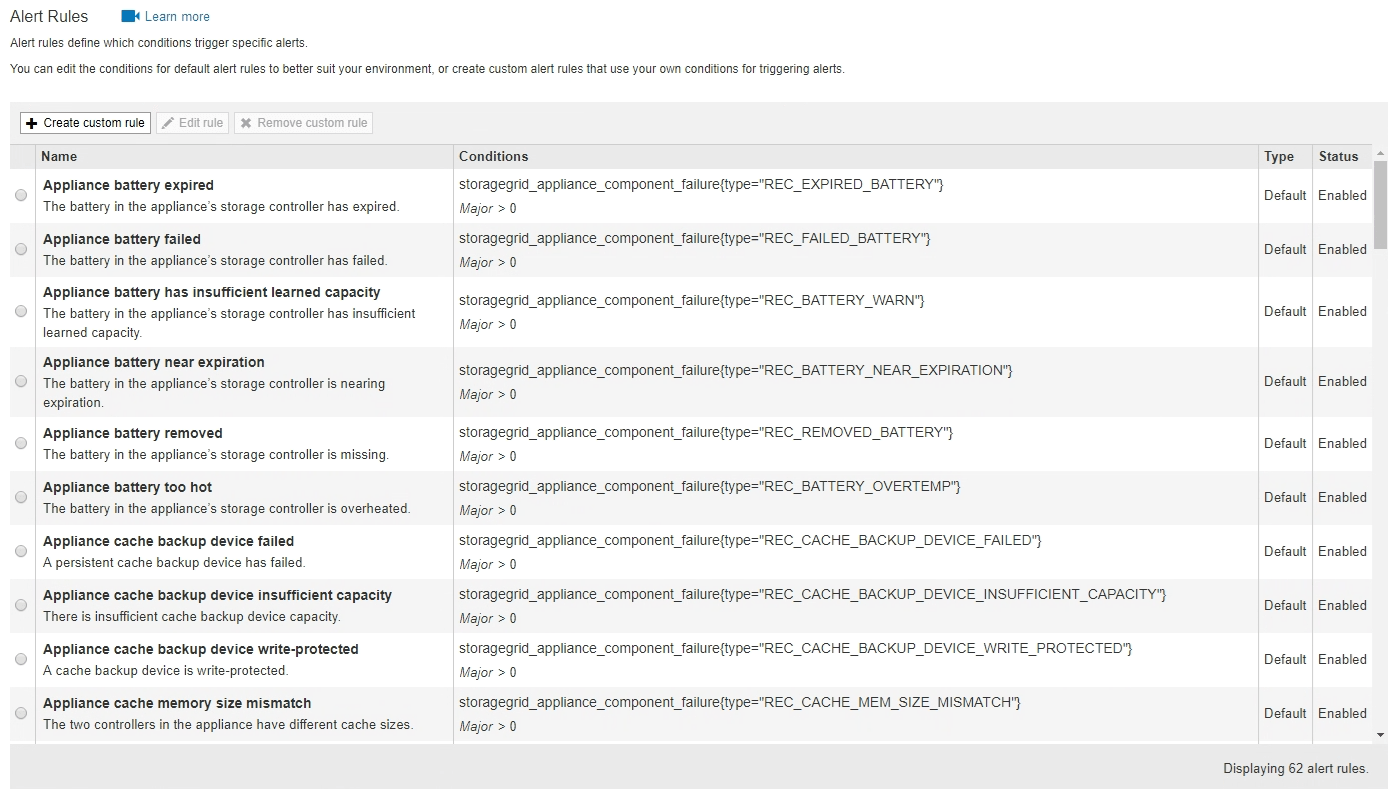The height and width of the screenshot is (789, 1388).
Task: Select Appliance cache memory size mismatch radio button
Action: pos(21,714)
